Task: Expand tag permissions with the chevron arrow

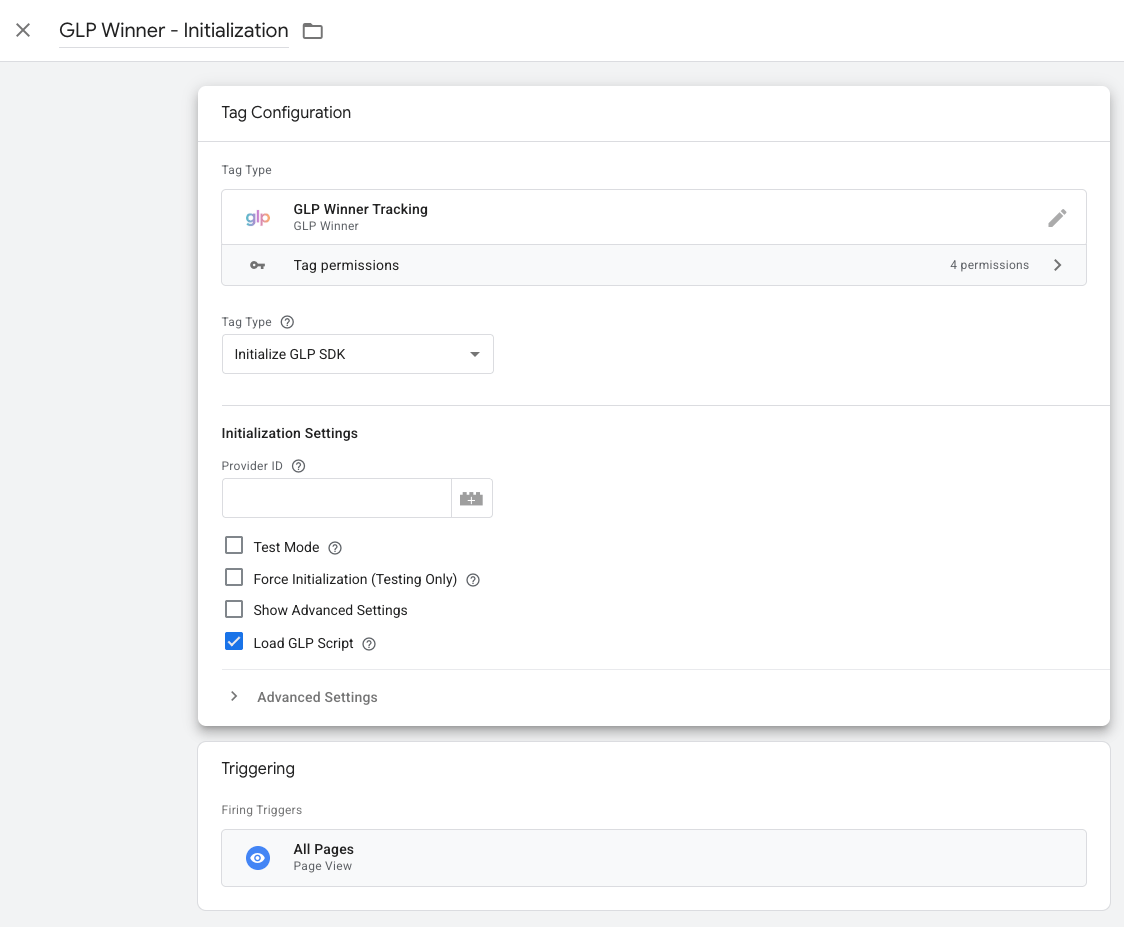Action: click(x=1058, y=266)
